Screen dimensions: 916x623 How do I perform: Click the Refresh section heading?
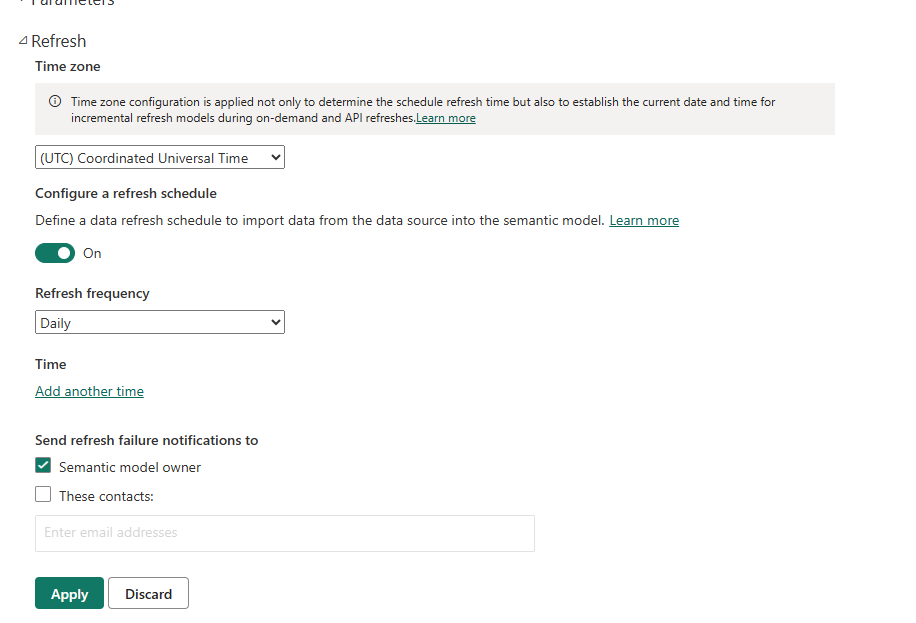[x=58, y=41]
